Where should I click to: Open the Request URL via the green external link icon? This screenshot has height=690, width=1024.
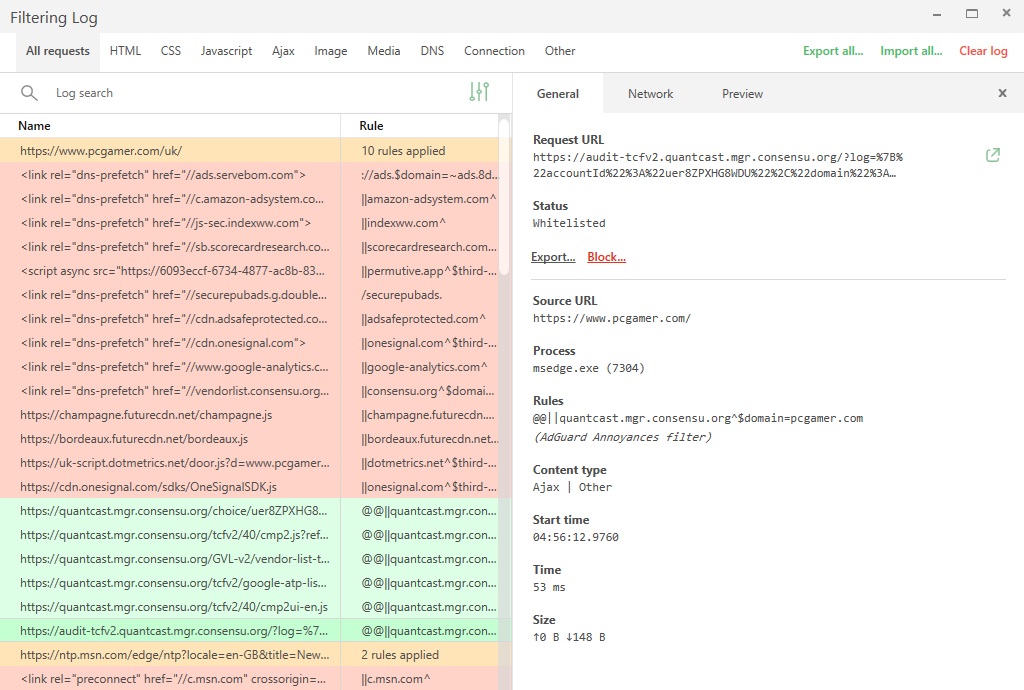click(992, 156)
